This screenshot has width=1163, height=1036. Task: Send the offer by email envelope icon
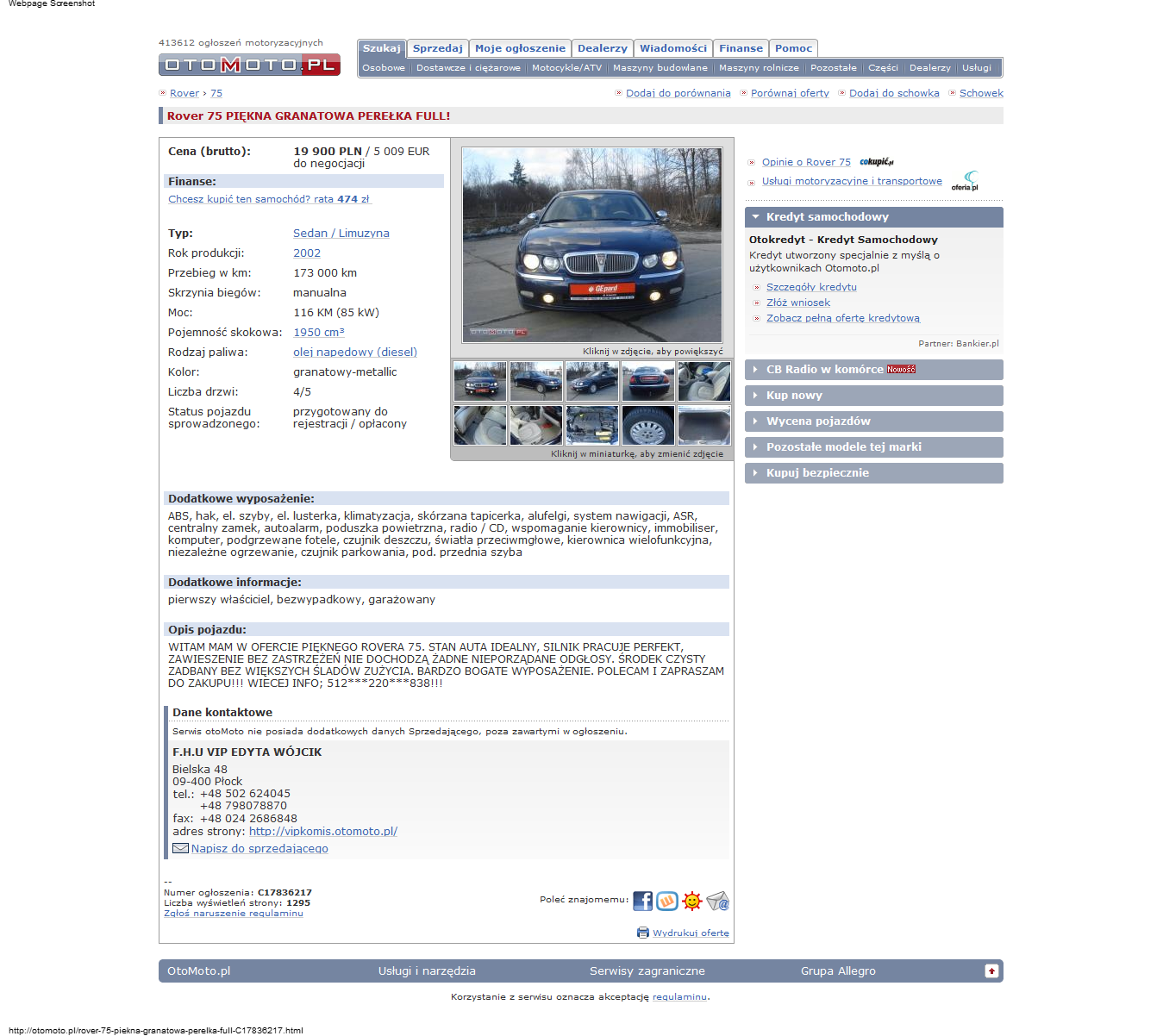(717, 901)
